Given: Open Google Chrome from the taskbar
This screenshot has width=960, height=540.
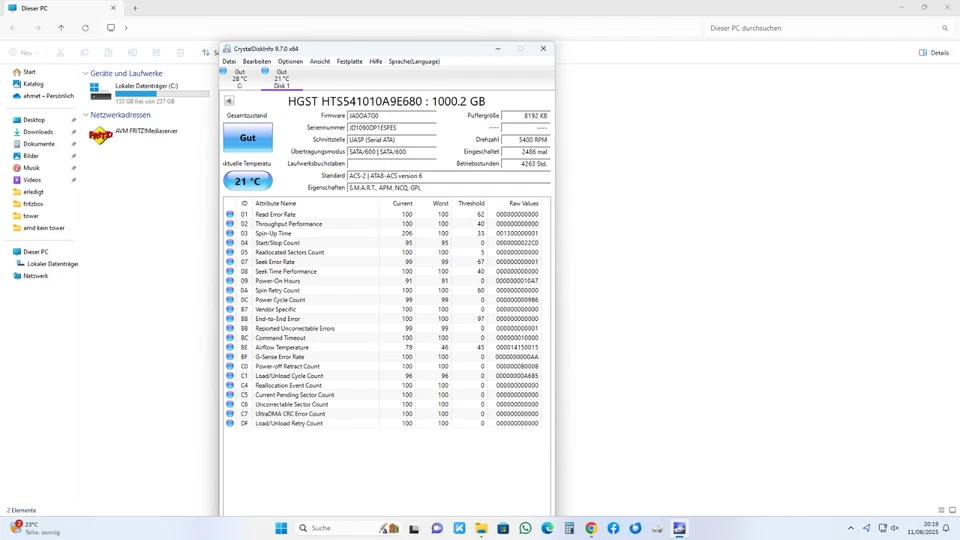Looking at the screenshot, I should [591, 528].
